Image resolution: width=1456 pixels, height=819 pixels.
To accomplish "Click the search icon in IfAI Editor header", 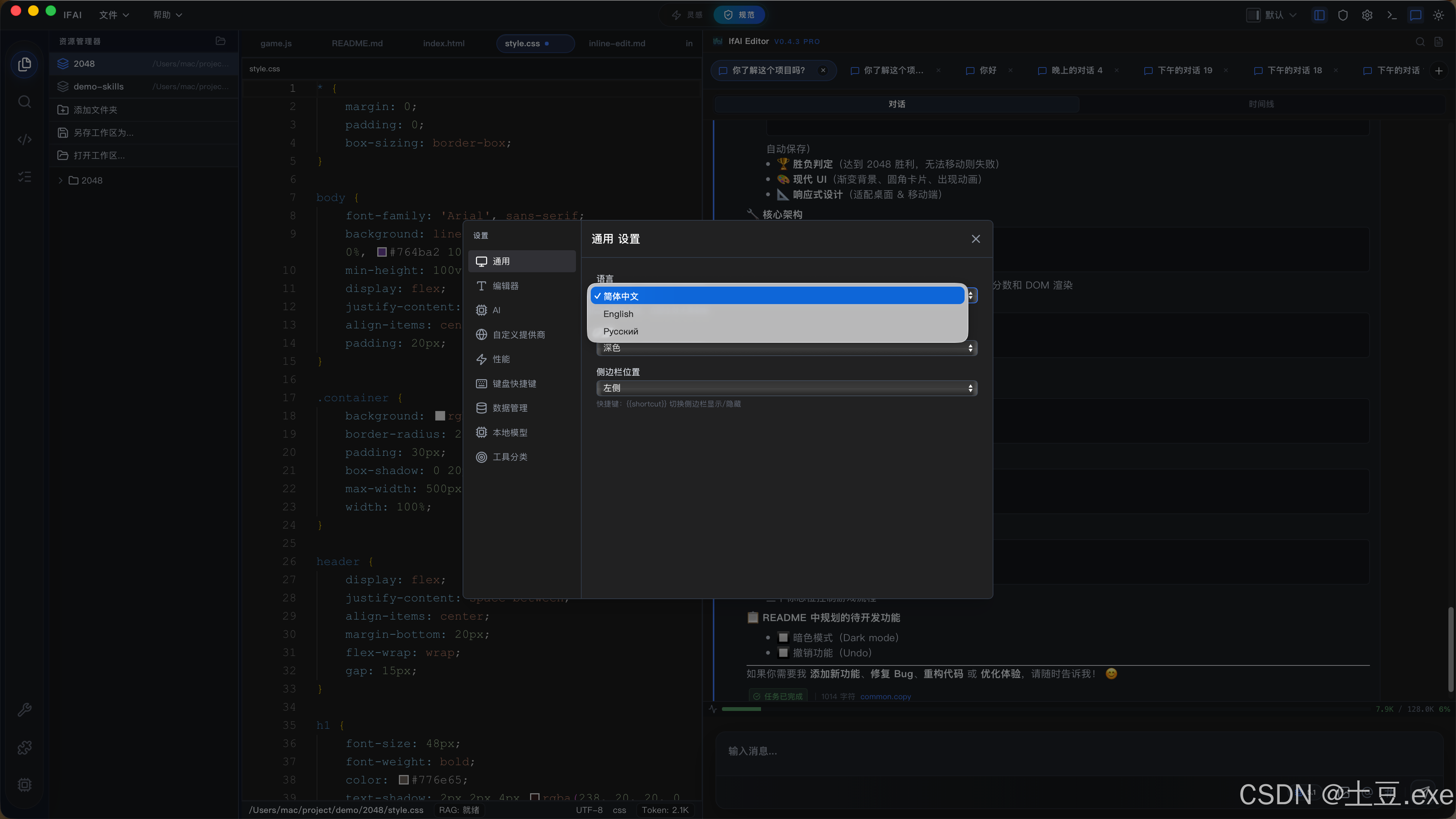I will (1420, 41).
